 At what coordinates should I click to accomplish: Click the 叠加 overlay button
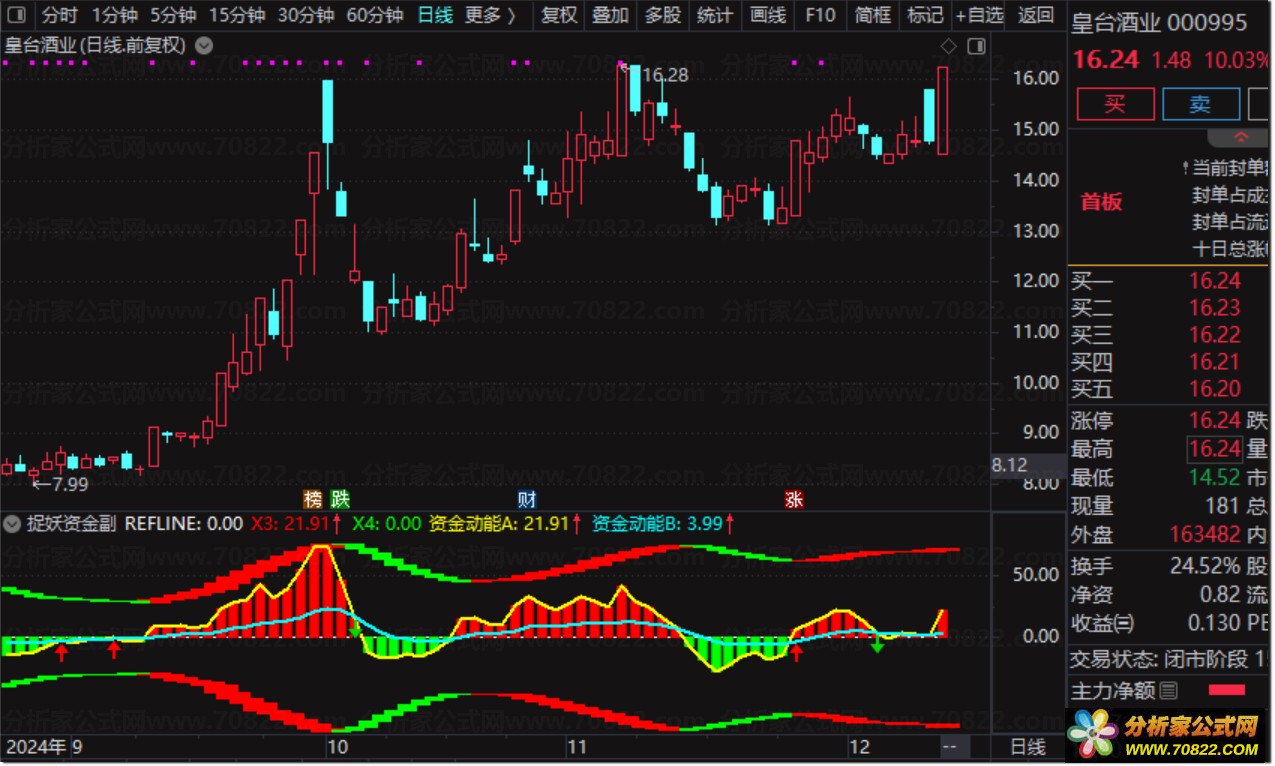pos(610,15)
